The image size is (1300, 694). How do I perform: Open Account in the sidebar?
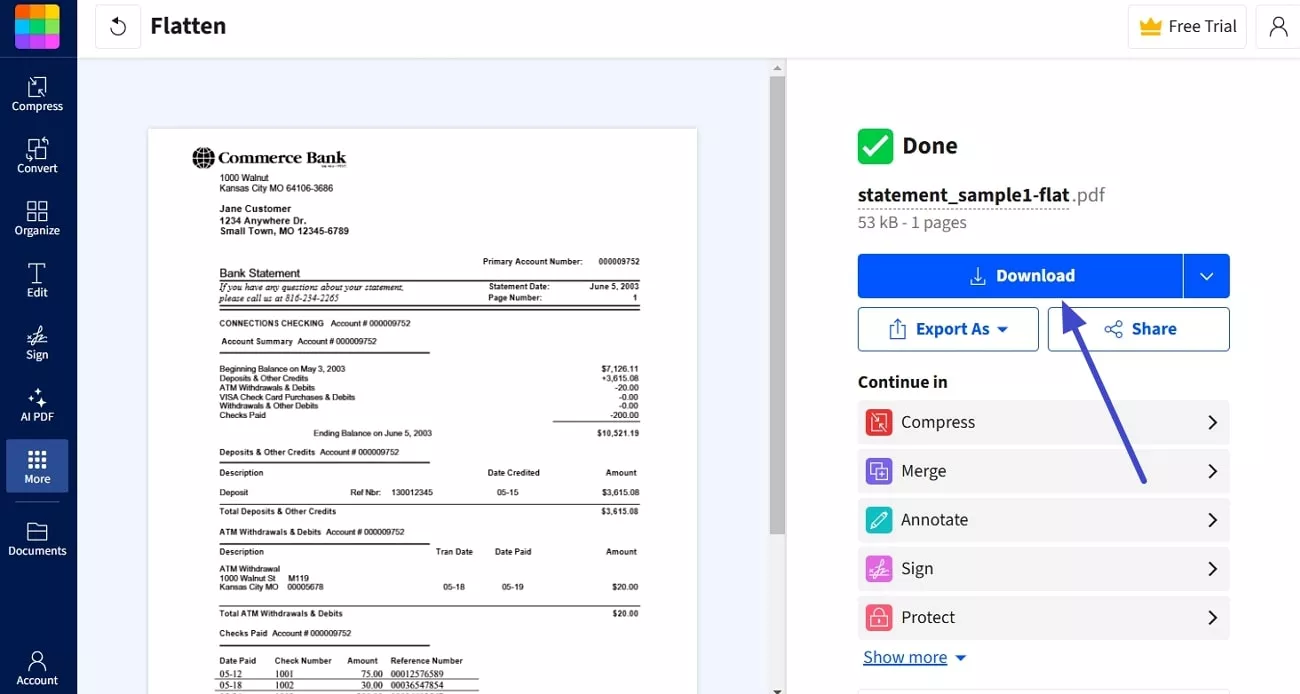pos(37,667)
